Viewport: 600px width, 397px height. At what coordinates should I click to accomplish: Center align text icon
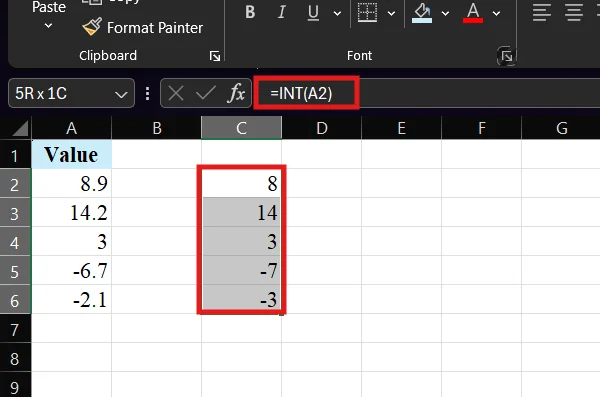[574, 13]
